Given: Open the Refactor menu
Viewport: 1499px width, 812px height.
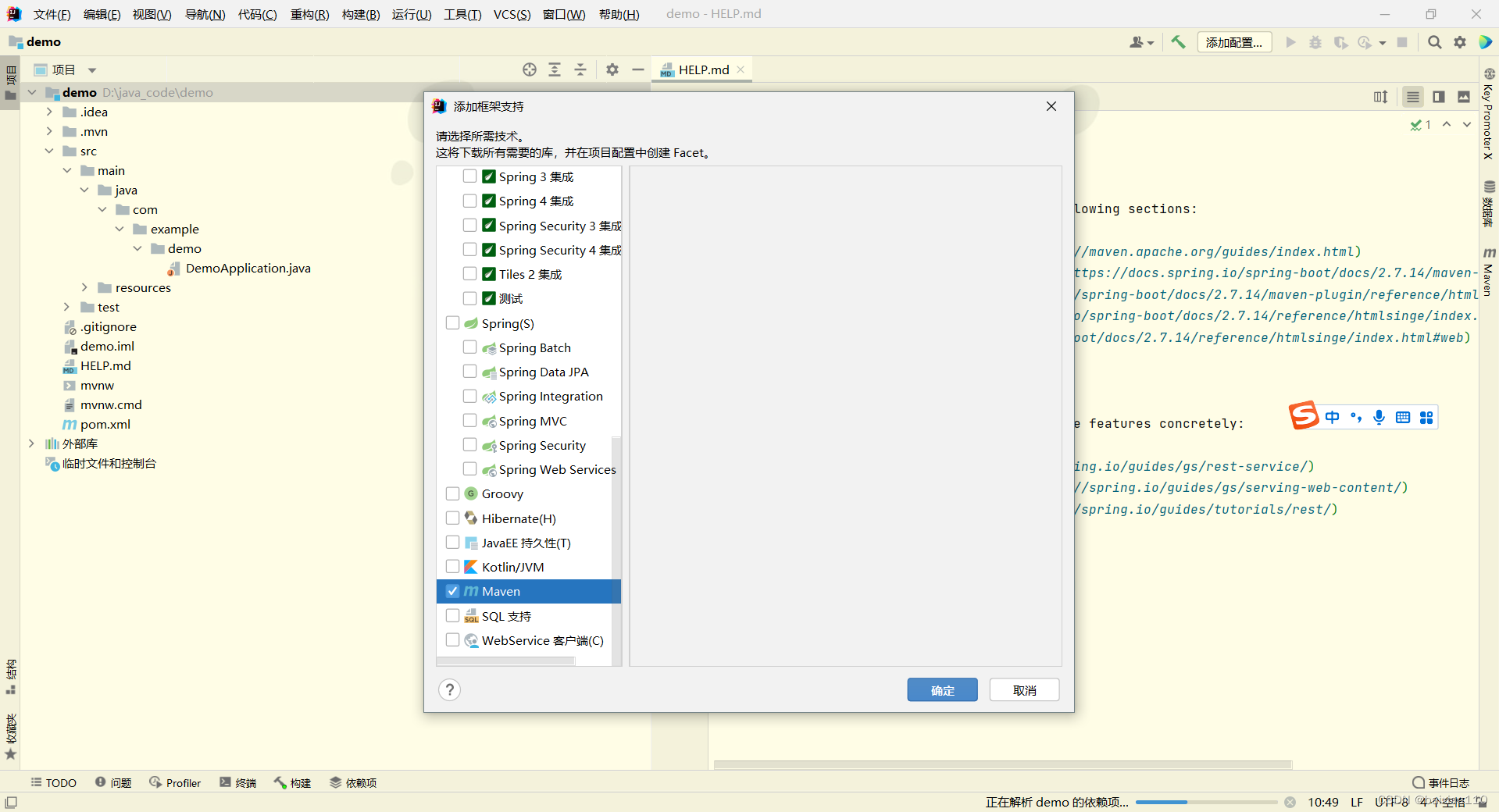Looking at the screenshot, I should coord(310,14).
